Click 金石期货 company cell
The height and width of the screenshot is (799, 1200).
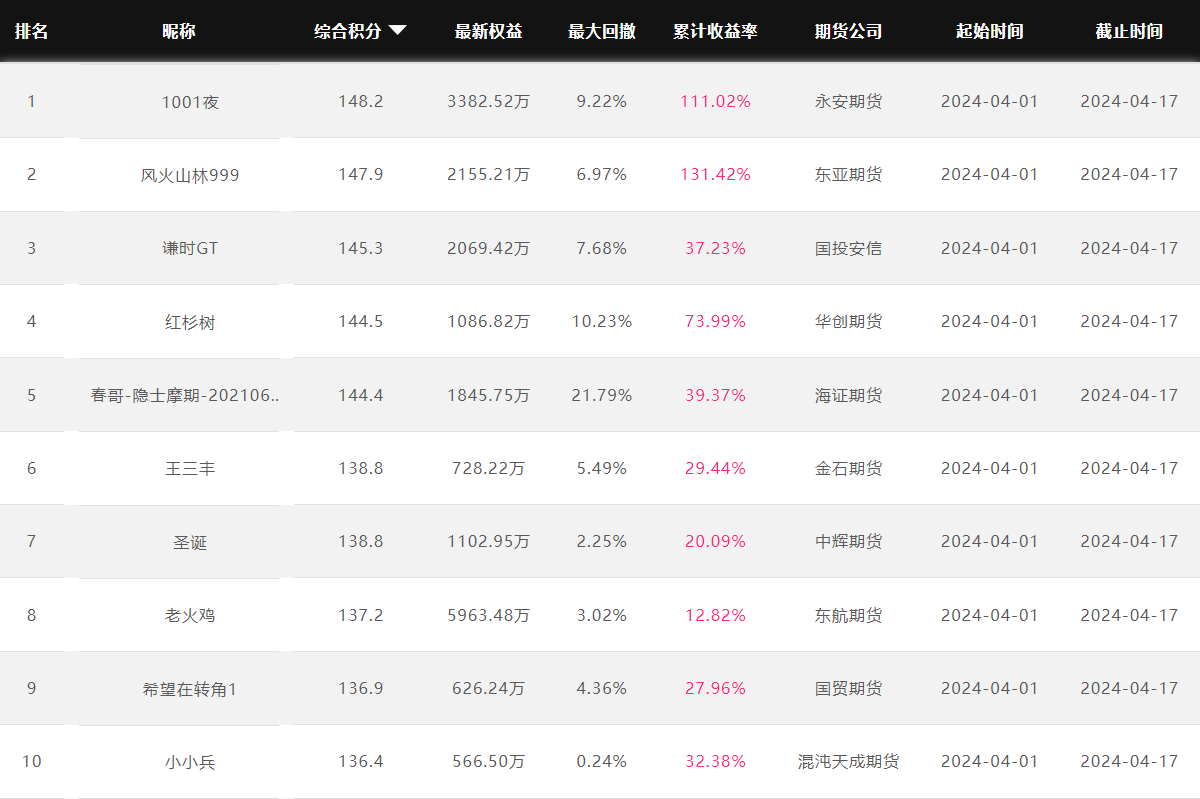848,468
